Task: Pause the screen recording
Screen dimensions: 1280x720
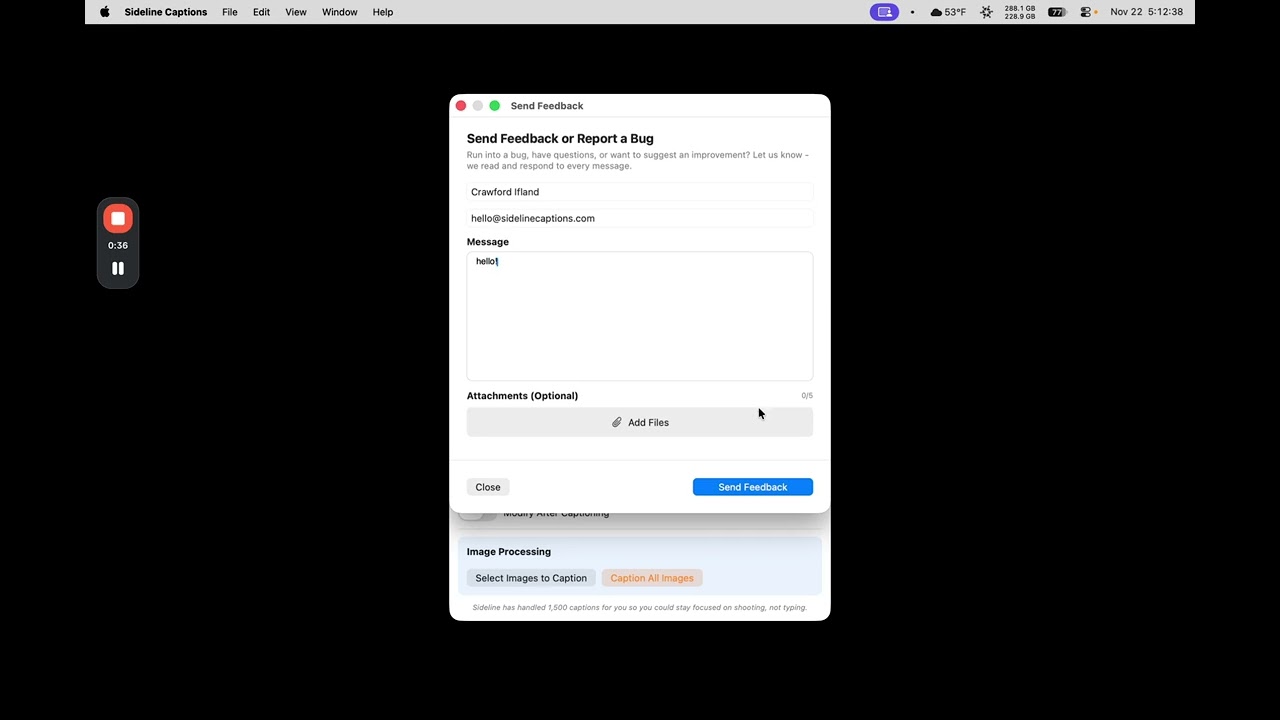Action: pos(118,268)
